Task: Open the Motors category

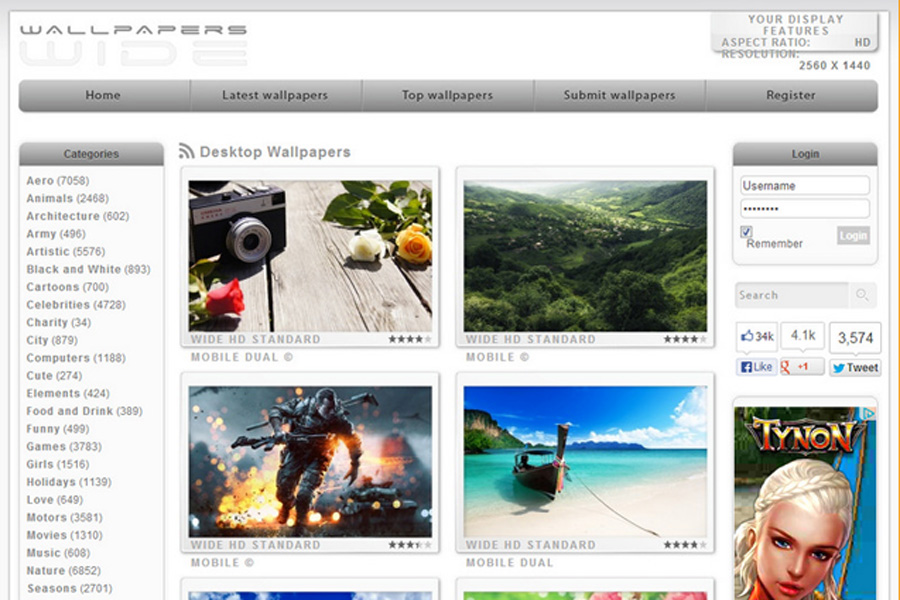Action: point(64,517)
